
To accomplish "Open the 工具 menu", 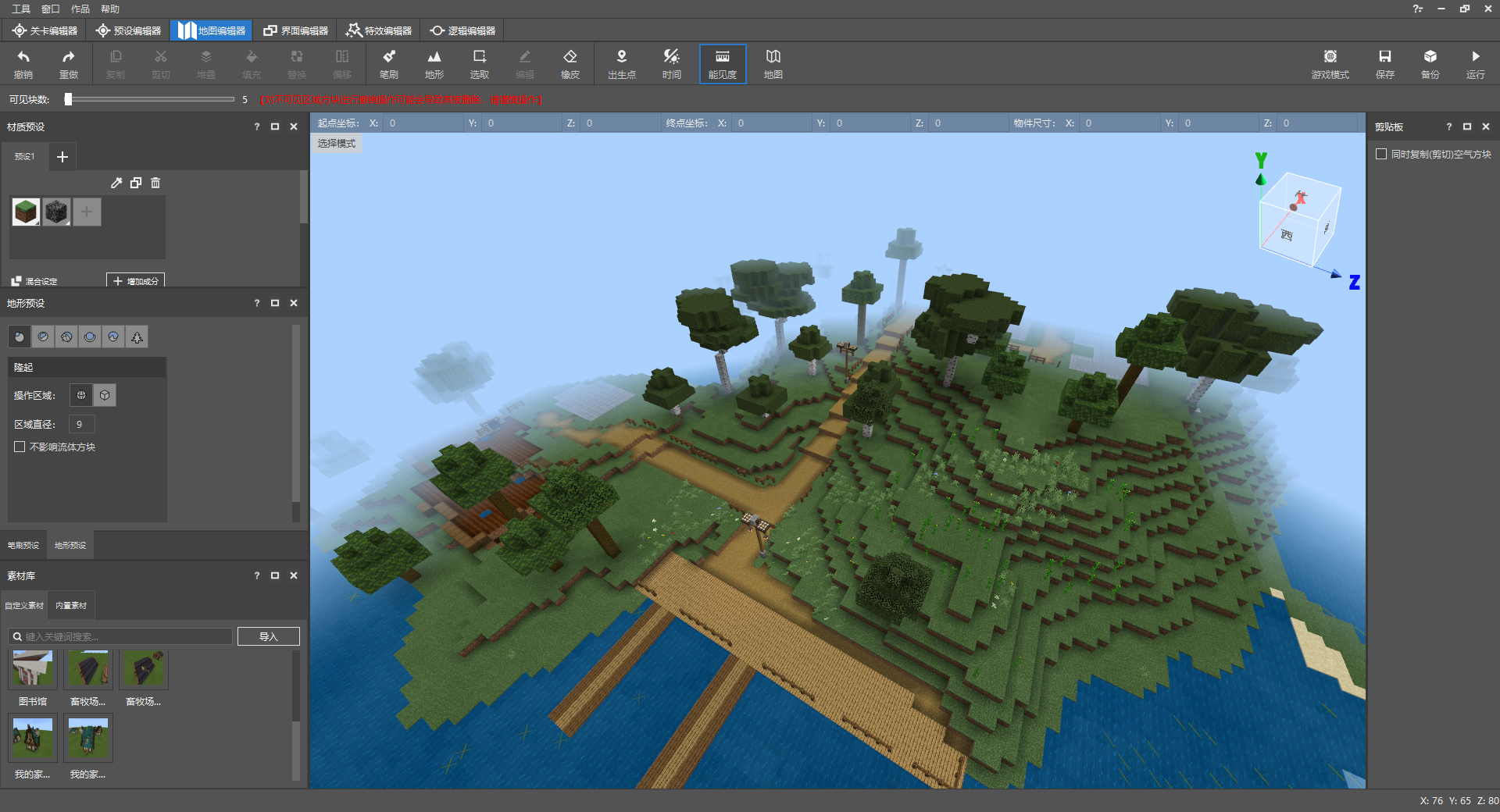I will click(x=21, y=9).
